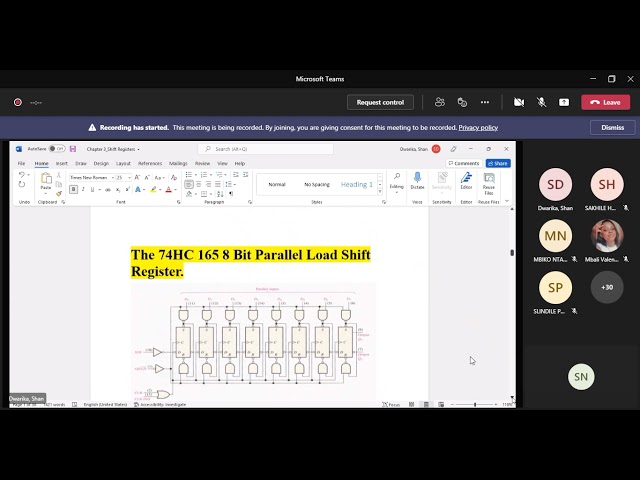The height and width of the screenshot is (480, 640).
Task: Click Decrease Indent icon
Action: pos(236,175)
